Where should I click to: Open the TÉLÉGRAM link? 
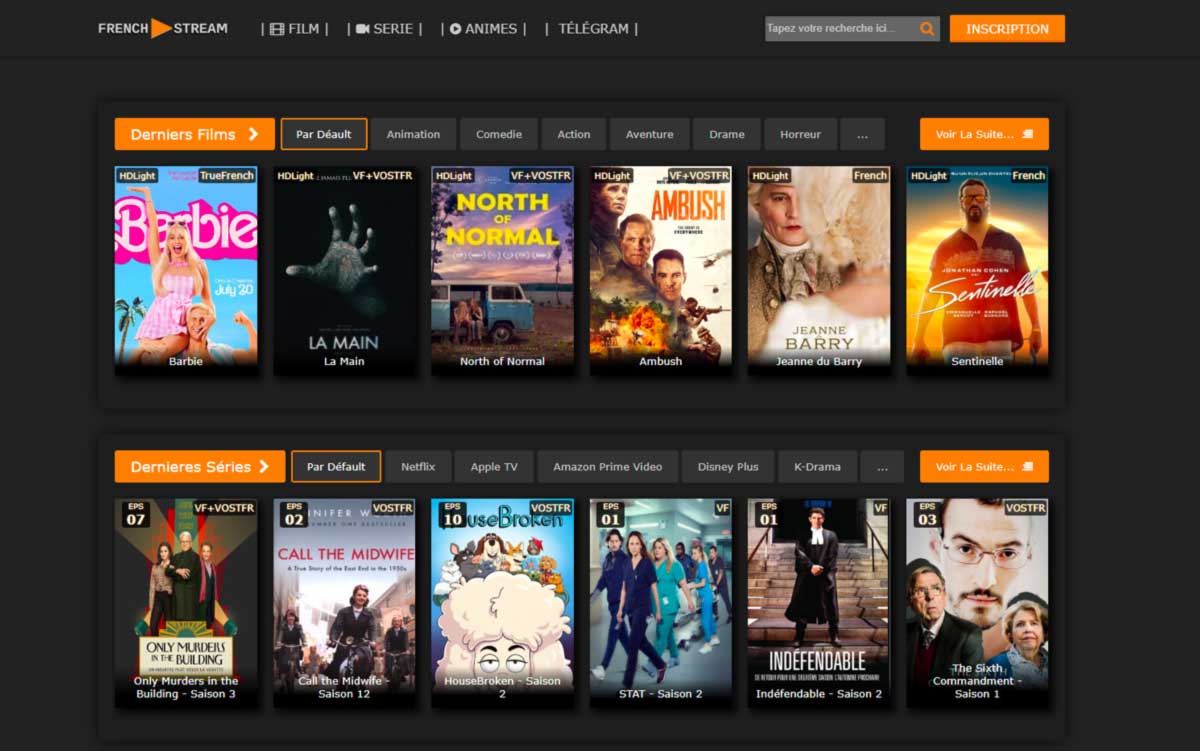pyautogui.click(x=592, y=29)
